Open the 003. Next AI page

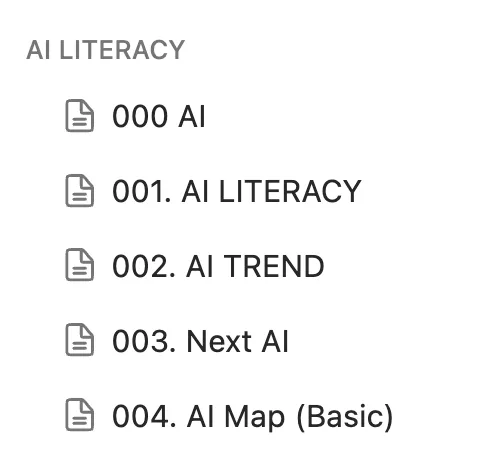pyautogui.click(x=200, y=341)
